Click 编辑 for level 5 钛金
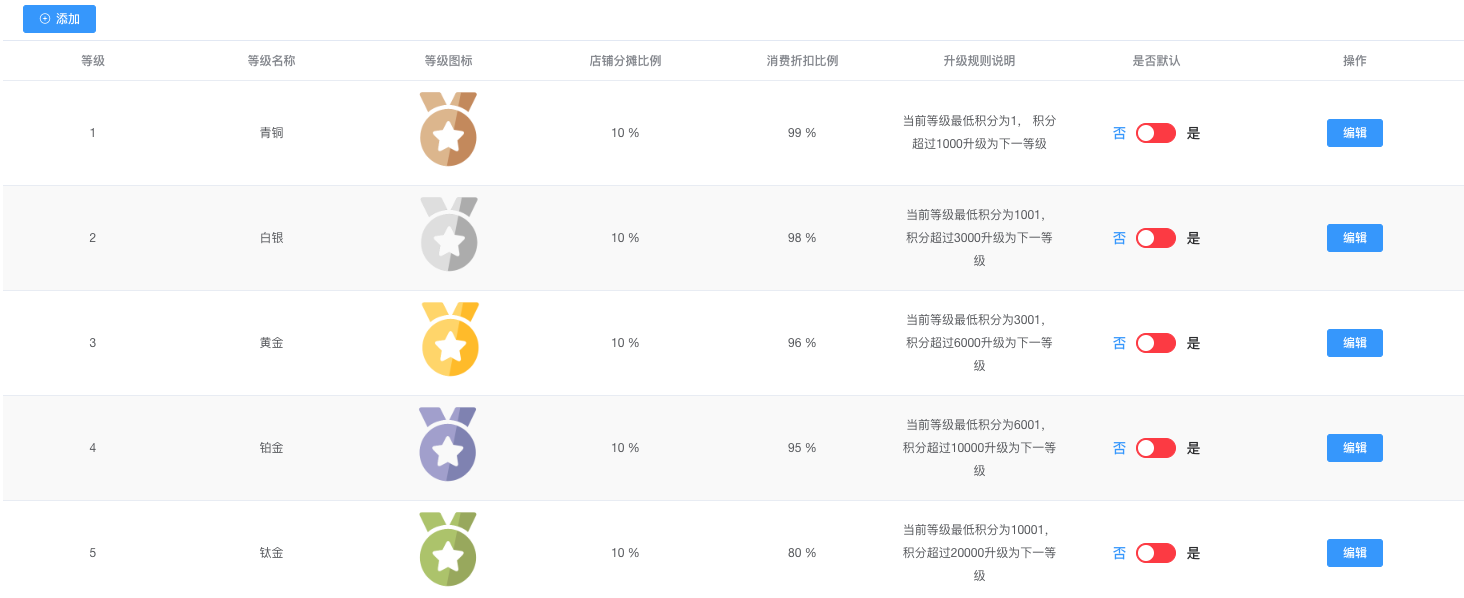1464x598 pixels. pos(1354,553)
